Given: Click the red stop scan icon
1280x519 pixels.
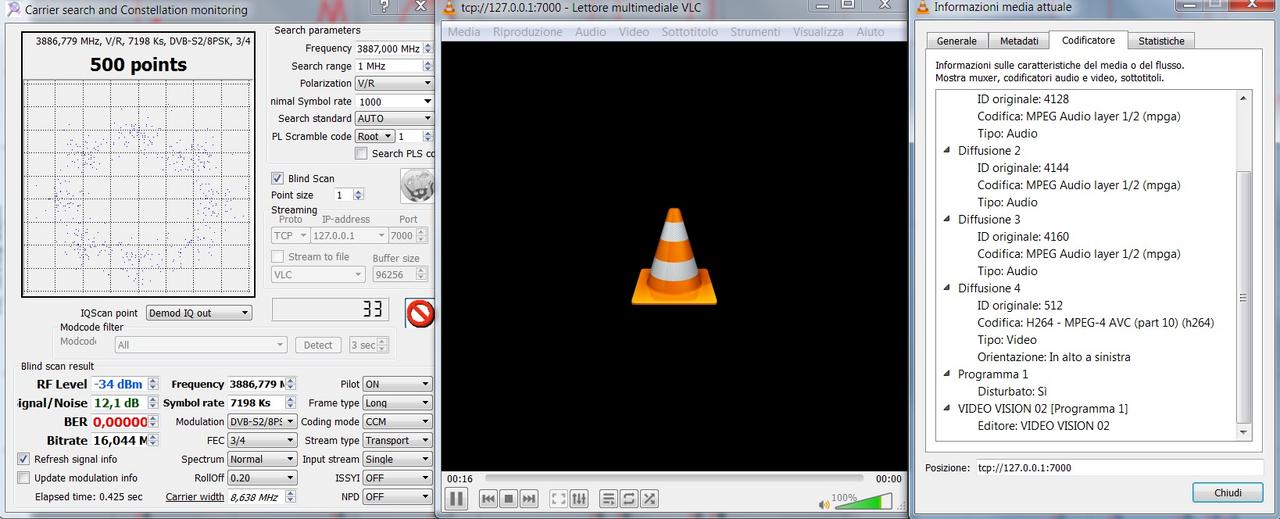Looking at the screenshot, I should coord(420,314).
